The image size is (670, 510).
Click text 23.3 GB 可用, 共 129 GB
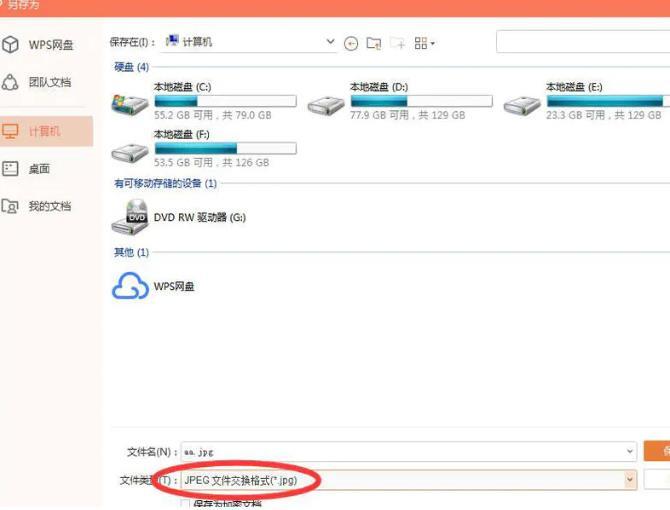604,115
